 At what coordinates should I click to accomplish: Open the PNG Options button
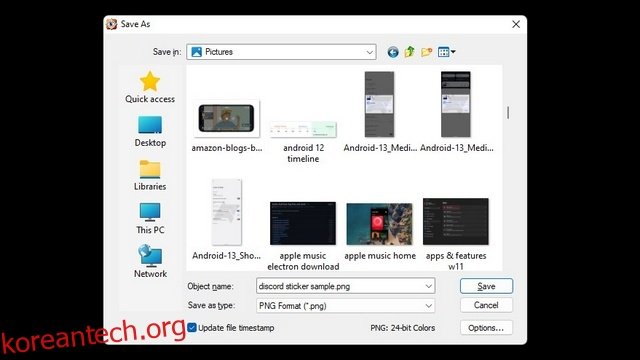[486, 328]
